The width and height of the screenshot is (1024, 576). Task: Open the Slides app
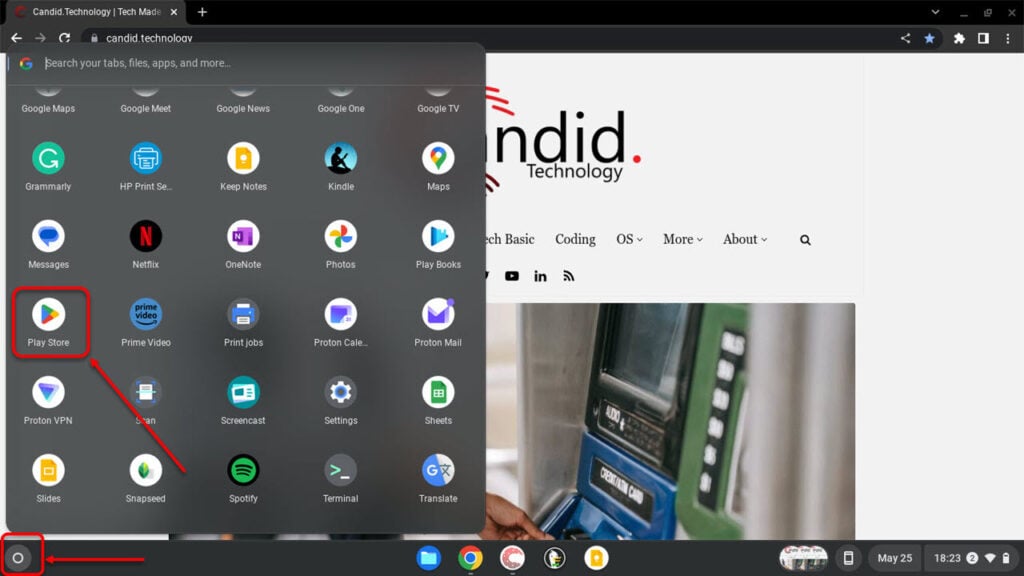pyautogui.click(x=48, y=470)
